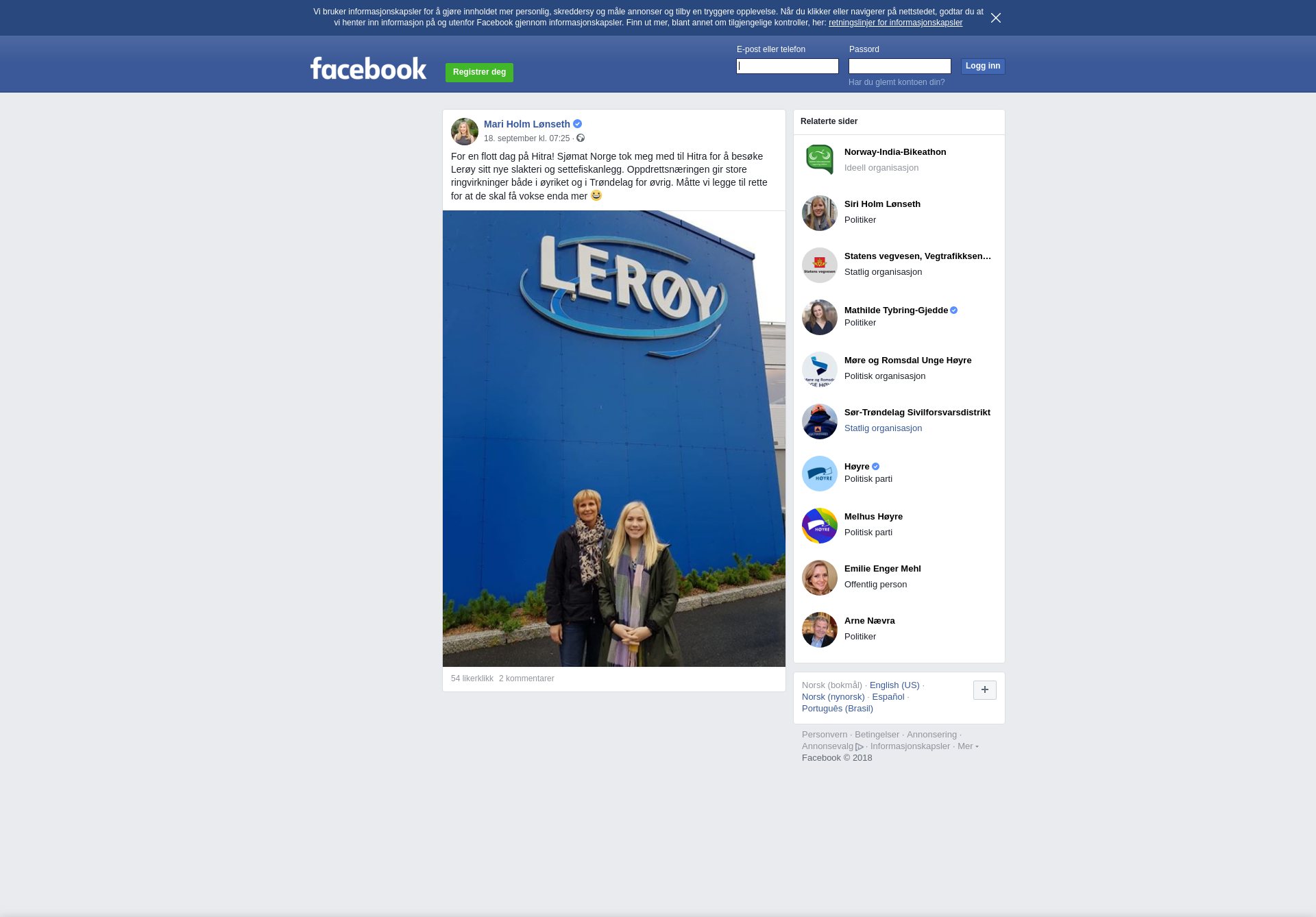Open the 2 kommentarer link under the post
This screenshot has width=1316, height=917.
[x=526, y=678]
